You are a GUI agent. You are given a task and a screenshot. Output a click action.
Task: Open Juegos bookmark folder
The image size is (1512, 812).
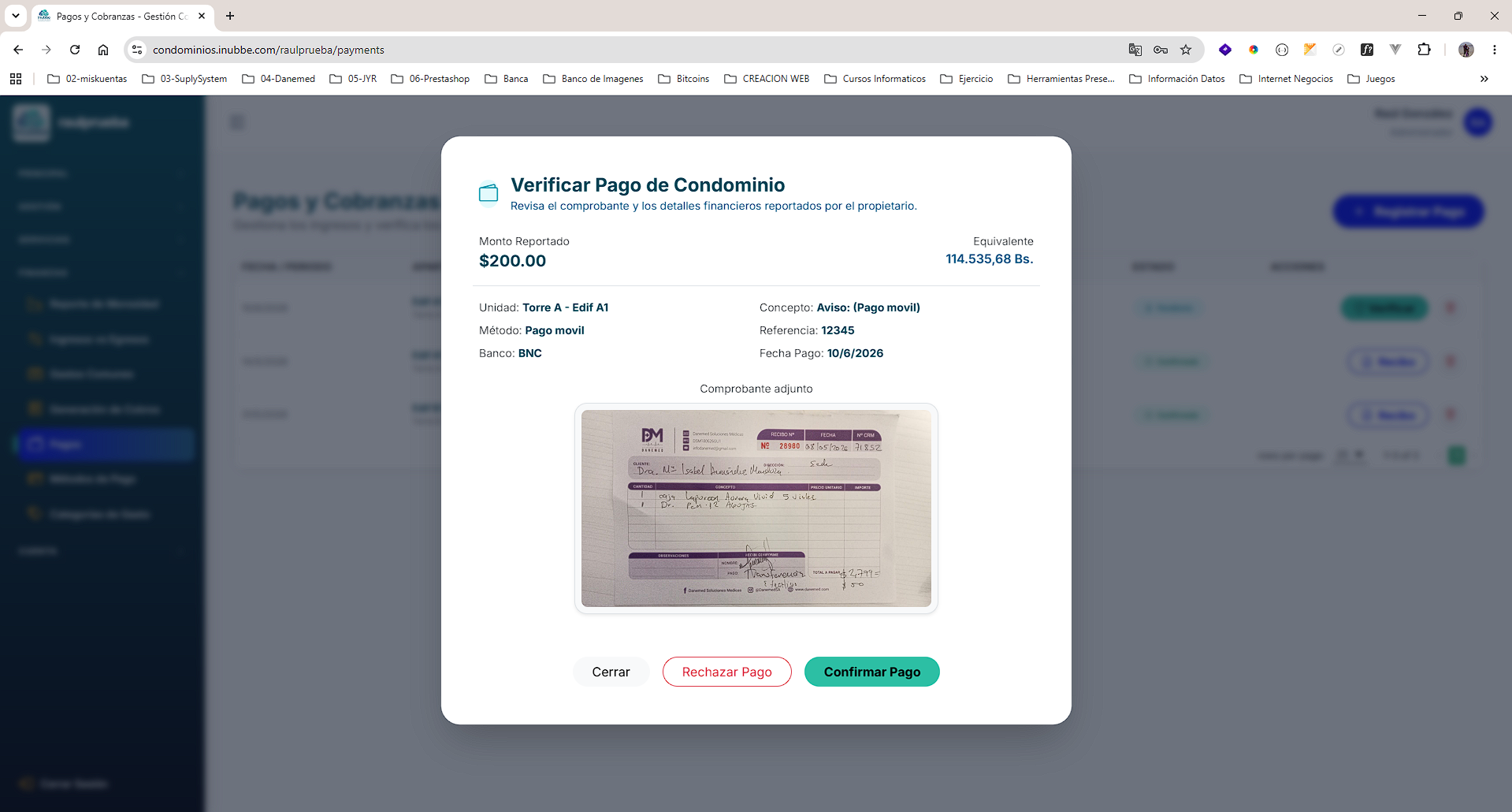[1371, 79]
